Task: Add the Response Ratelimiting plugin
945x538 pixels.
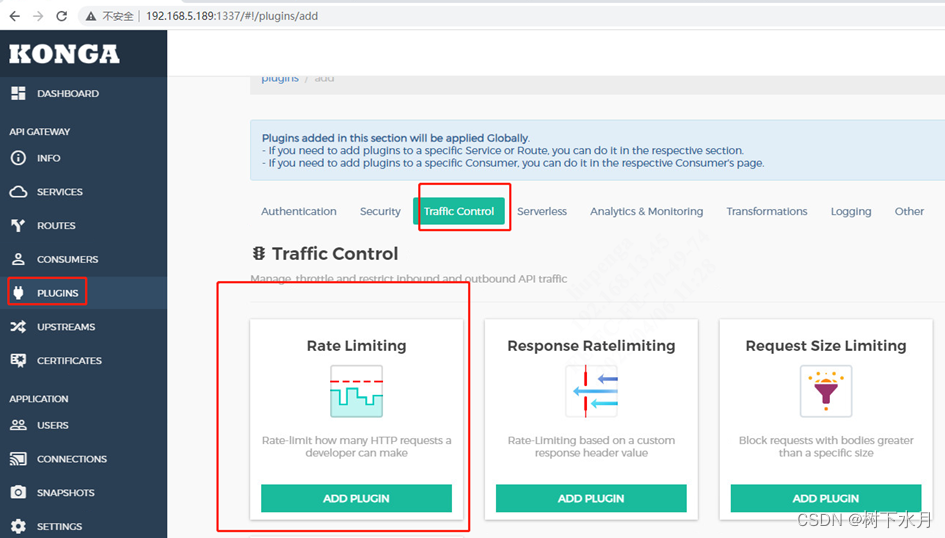Action: point(591,498)
